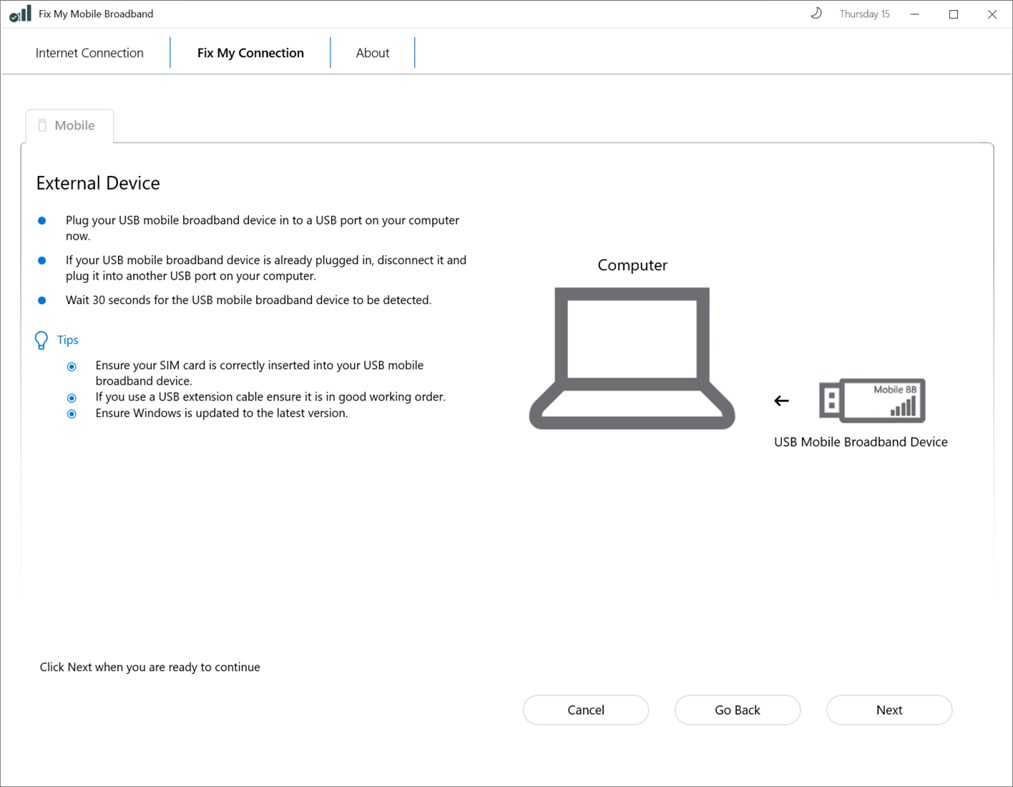This screenshot has width=1013, height=787.
Task: Select the SIM card tip radio bullet
Action: click(x=71, y=366)
